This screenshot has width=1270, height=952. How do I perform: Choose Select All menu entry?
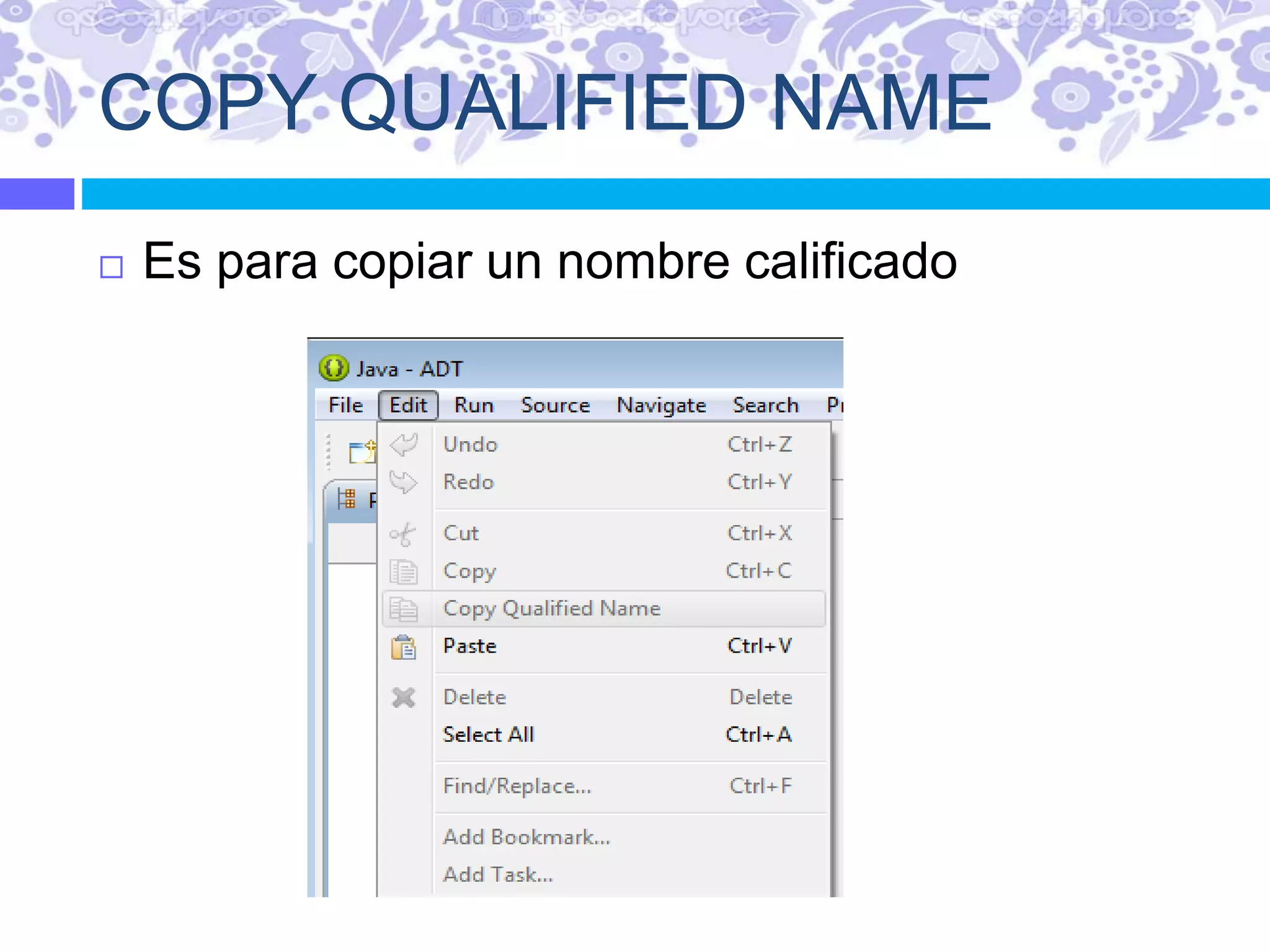(604, 735)
